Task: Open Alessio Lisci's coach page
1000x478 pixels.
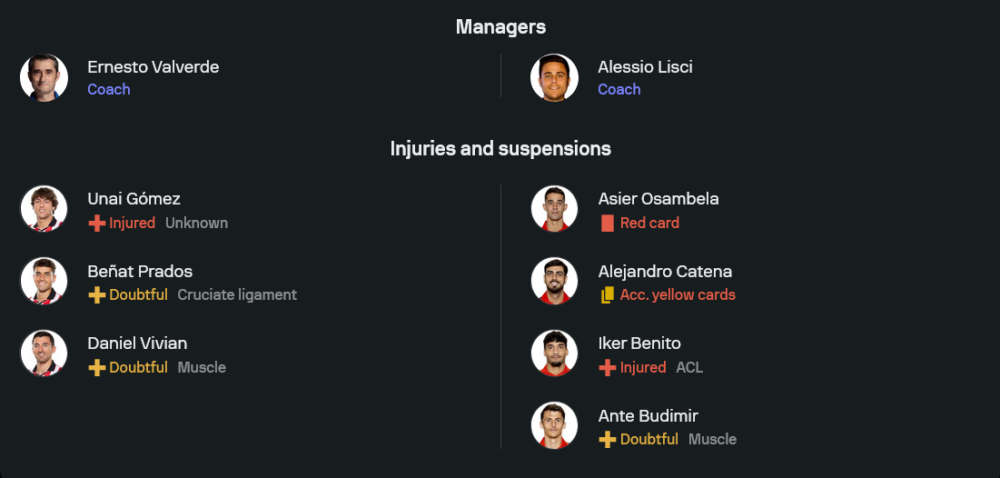Action: 645,67
